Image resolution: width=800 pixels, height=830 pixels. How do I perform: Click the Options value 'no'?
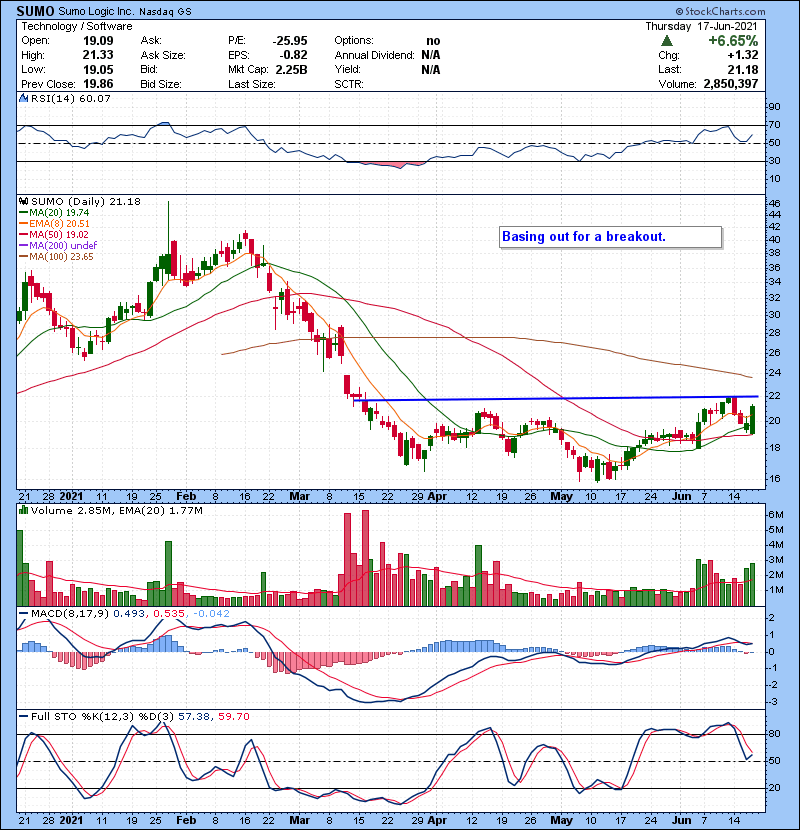433,41
